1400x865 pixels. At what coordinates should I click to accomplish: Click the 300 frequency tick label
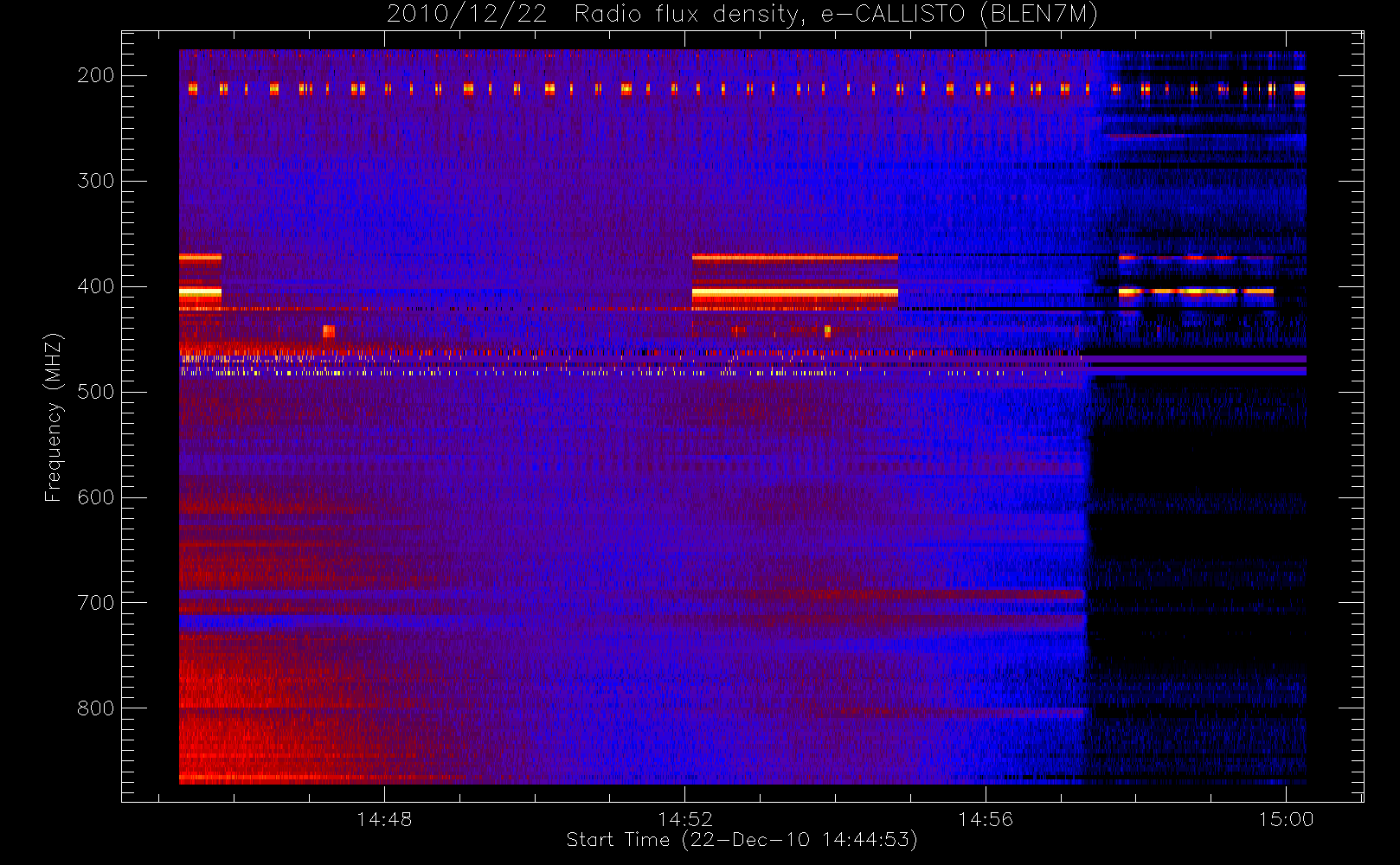(x=96, y=181)
